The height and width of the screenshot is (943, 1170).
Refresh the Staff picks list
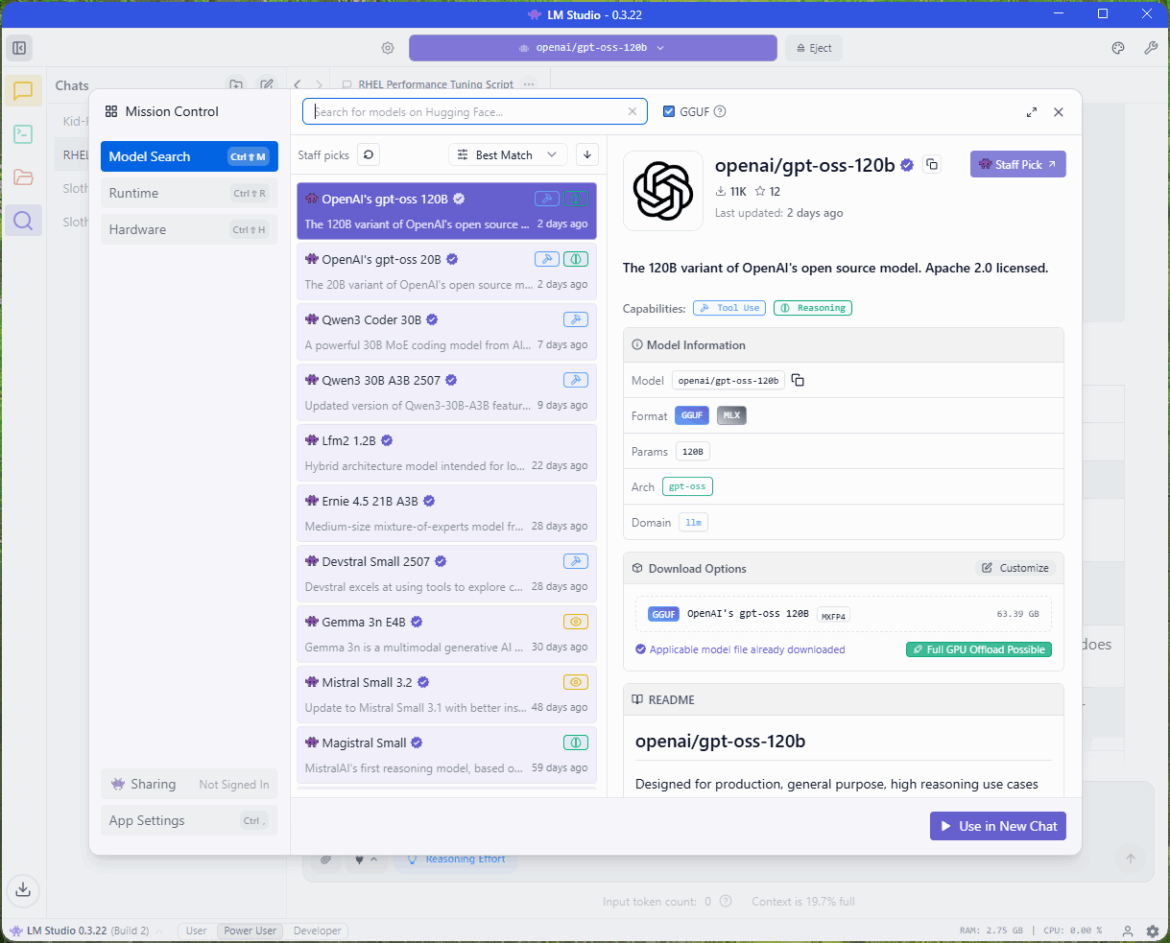coord(368,155)
